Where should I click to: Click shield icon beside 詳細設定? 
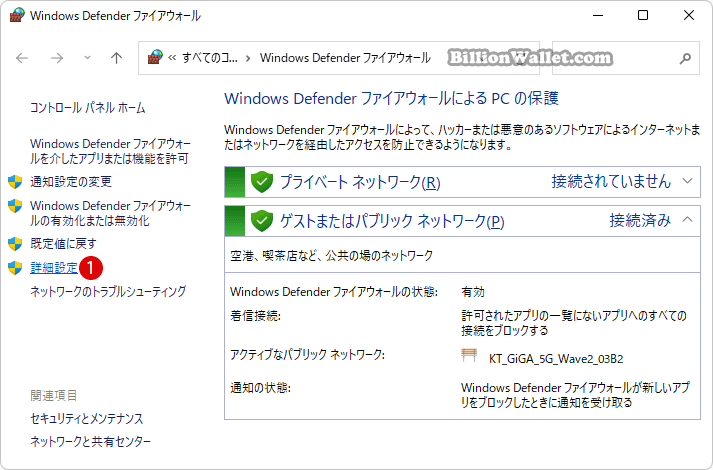coord(15,268)
